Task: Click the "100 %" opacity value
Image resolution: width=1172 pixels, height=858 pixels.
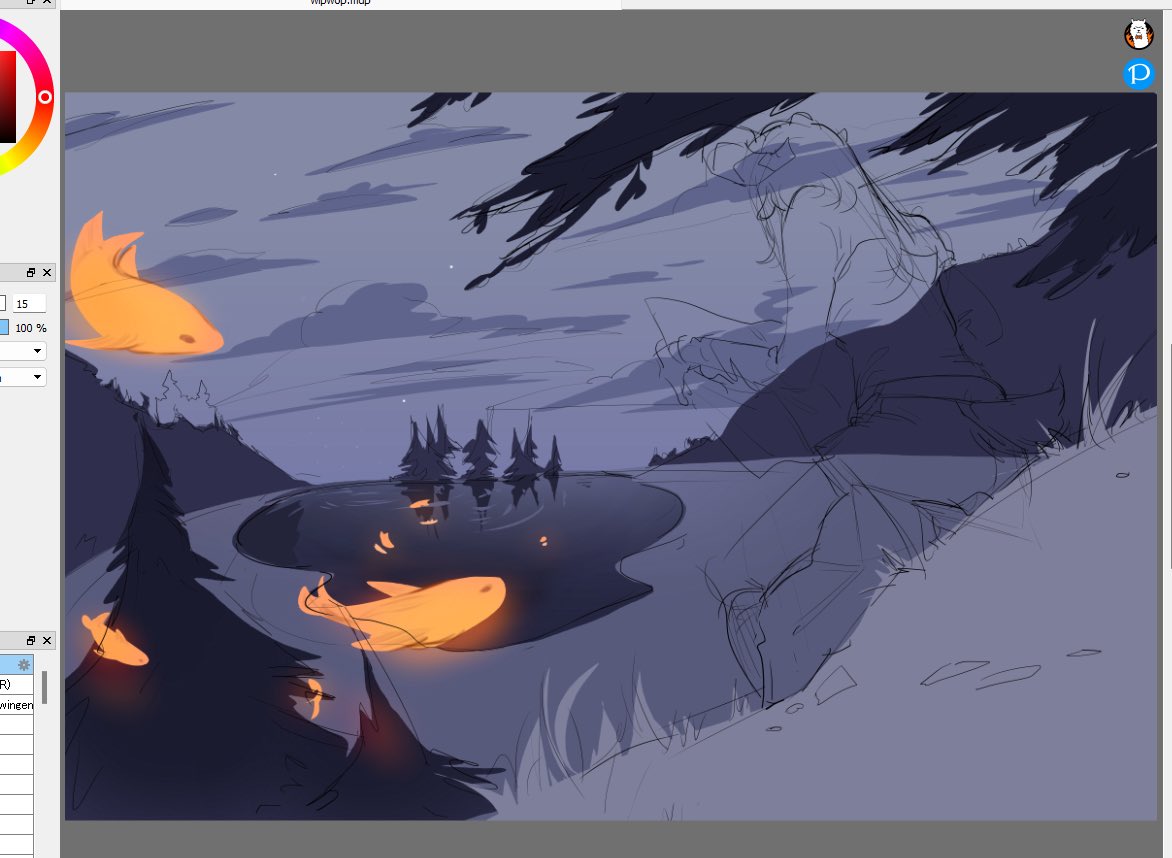Action: point(31,328)
